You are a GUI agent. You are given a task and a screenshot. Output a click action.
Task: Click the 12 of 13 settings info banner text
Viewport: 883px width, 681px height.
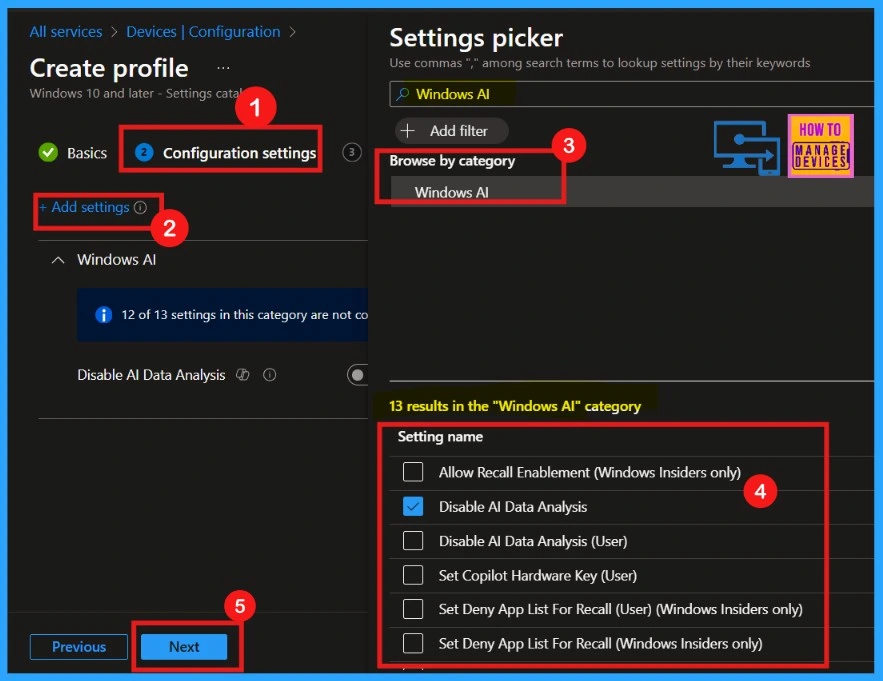(x=244, y=315)
